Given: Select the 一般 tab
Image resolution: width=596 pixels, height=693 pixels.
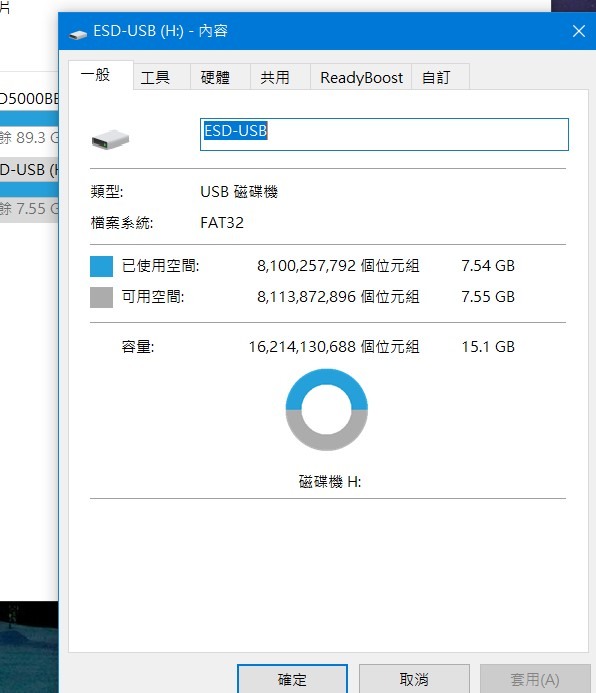Looking at the screenshot, I should pyautogui.click(x=100, y=75).
